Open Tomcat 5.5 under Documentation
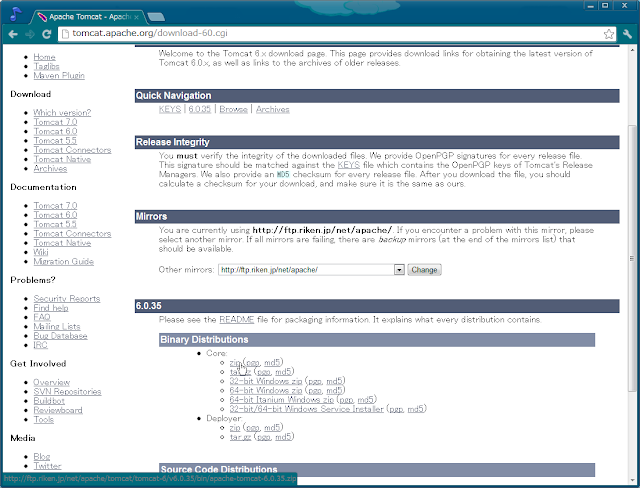The width and height of the screenshot is (640, 488). 55,224
